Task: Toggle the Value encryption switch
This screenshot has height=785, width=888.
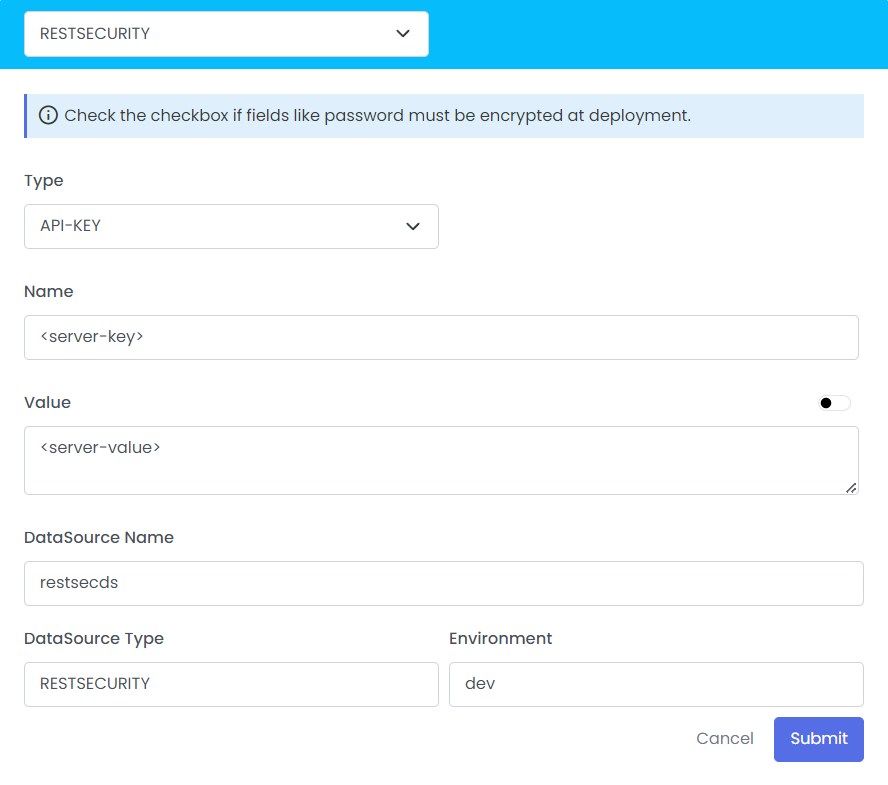Action: (x=834, y=403)
